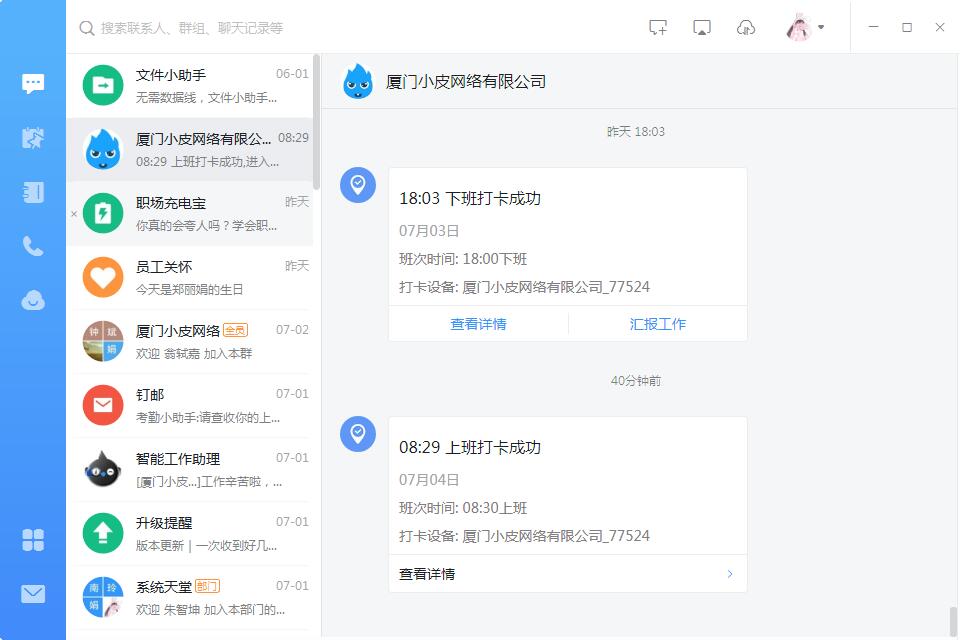Open the 厦门小皮网络 group chat

point(190,342)
